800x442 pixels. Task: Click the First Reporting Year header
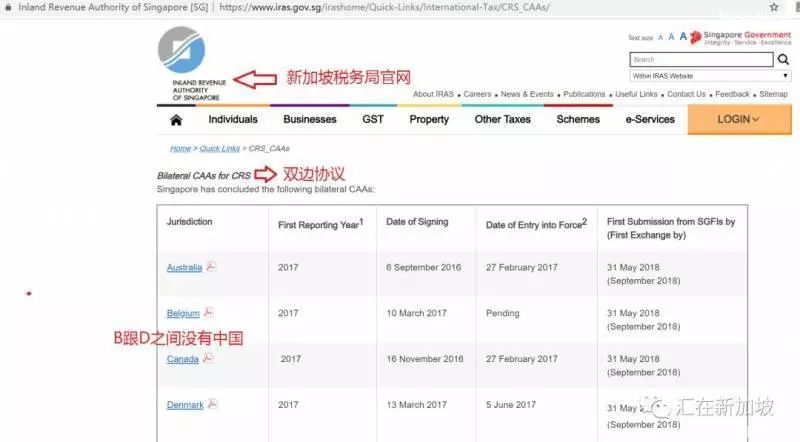point(320,224)
